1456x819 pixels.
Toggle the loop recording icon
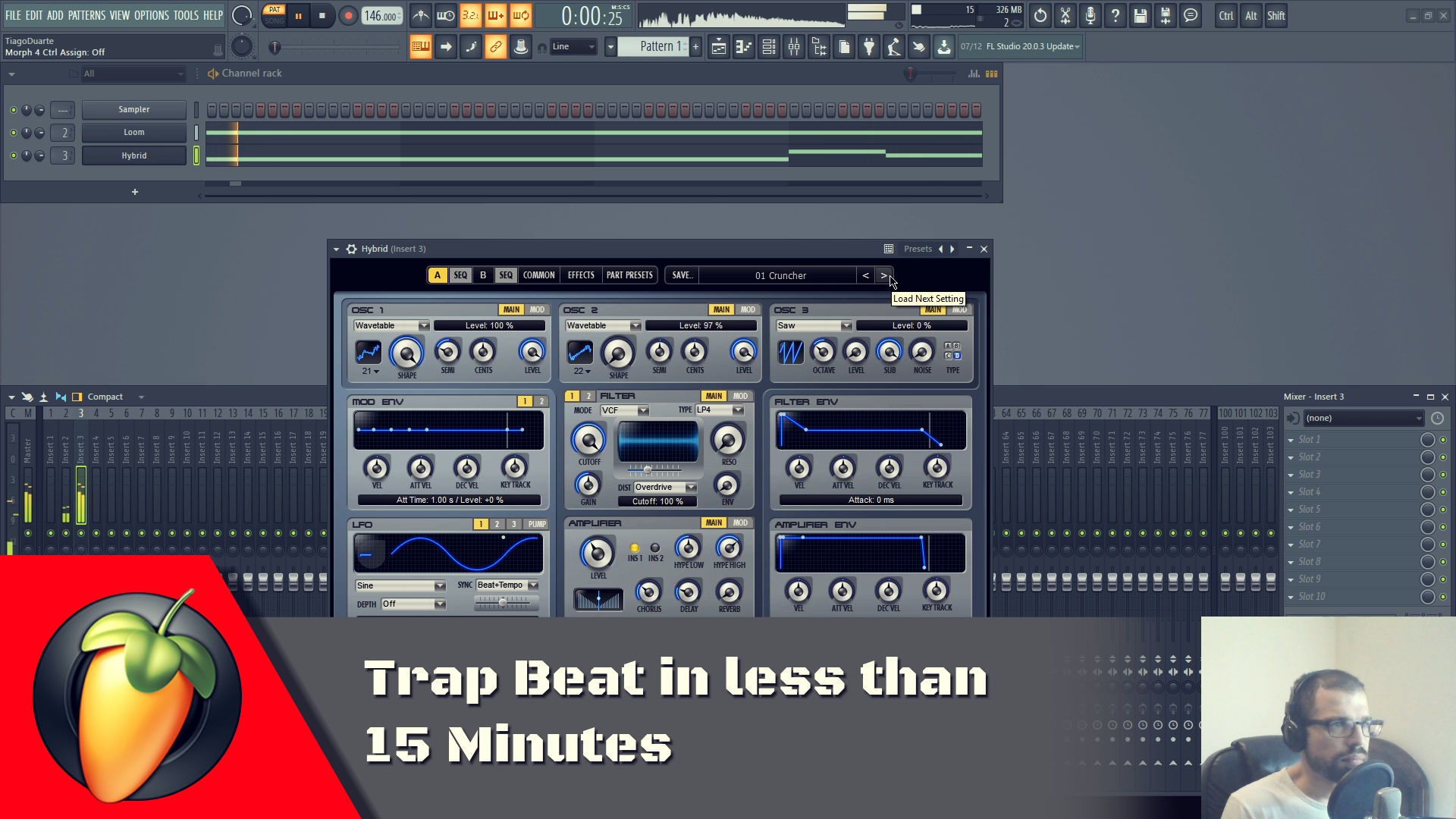521,15
